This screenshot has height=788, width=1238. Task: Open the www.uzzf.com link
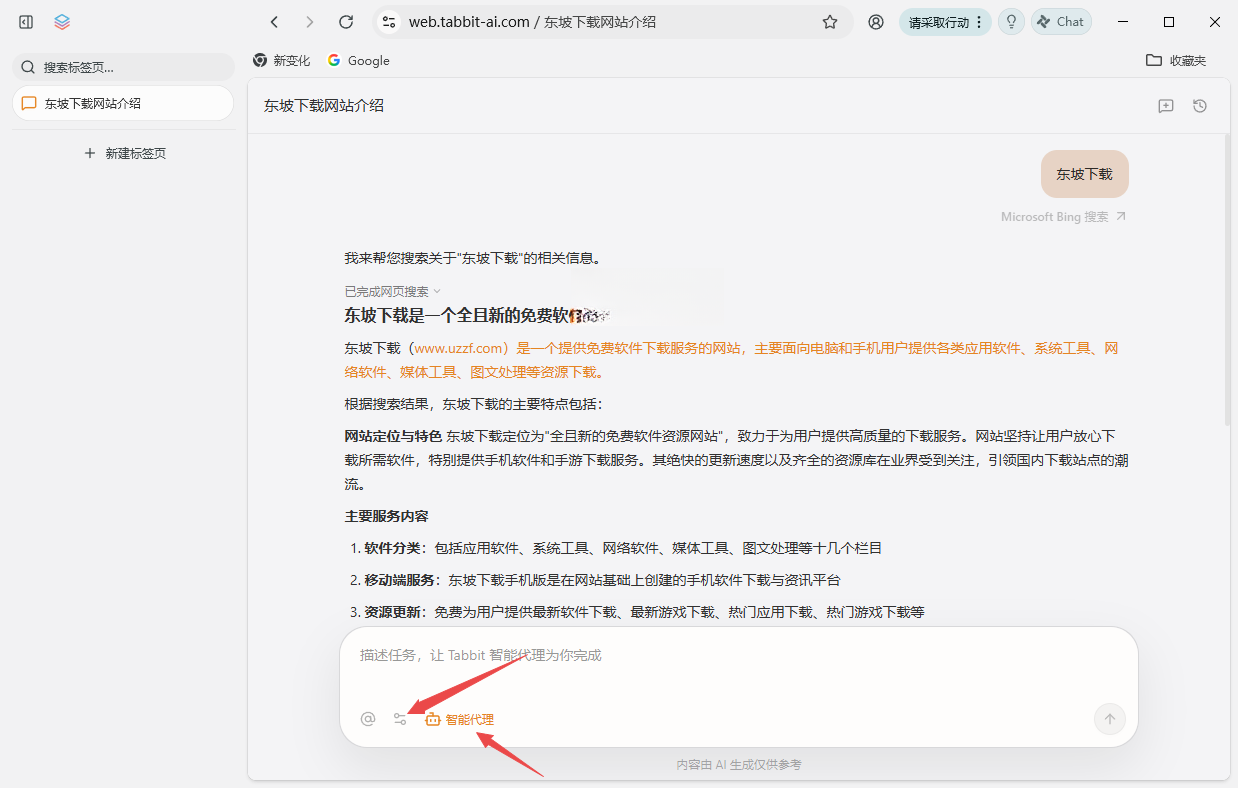pyautogui.click(x=460, y=348)
